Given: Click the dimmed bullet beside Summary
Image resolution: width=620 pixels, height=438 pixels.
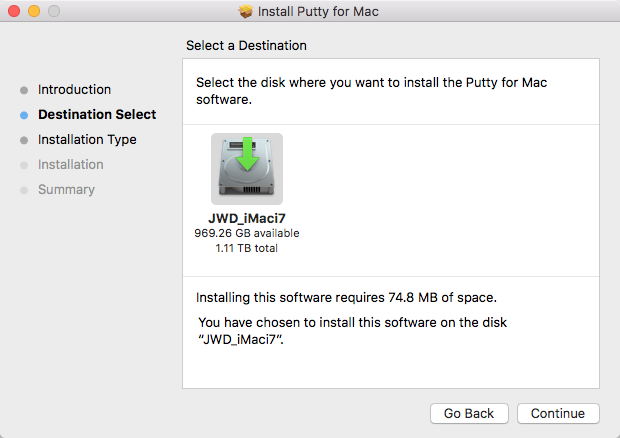Looking at the screenshot, I should (24, 190).
